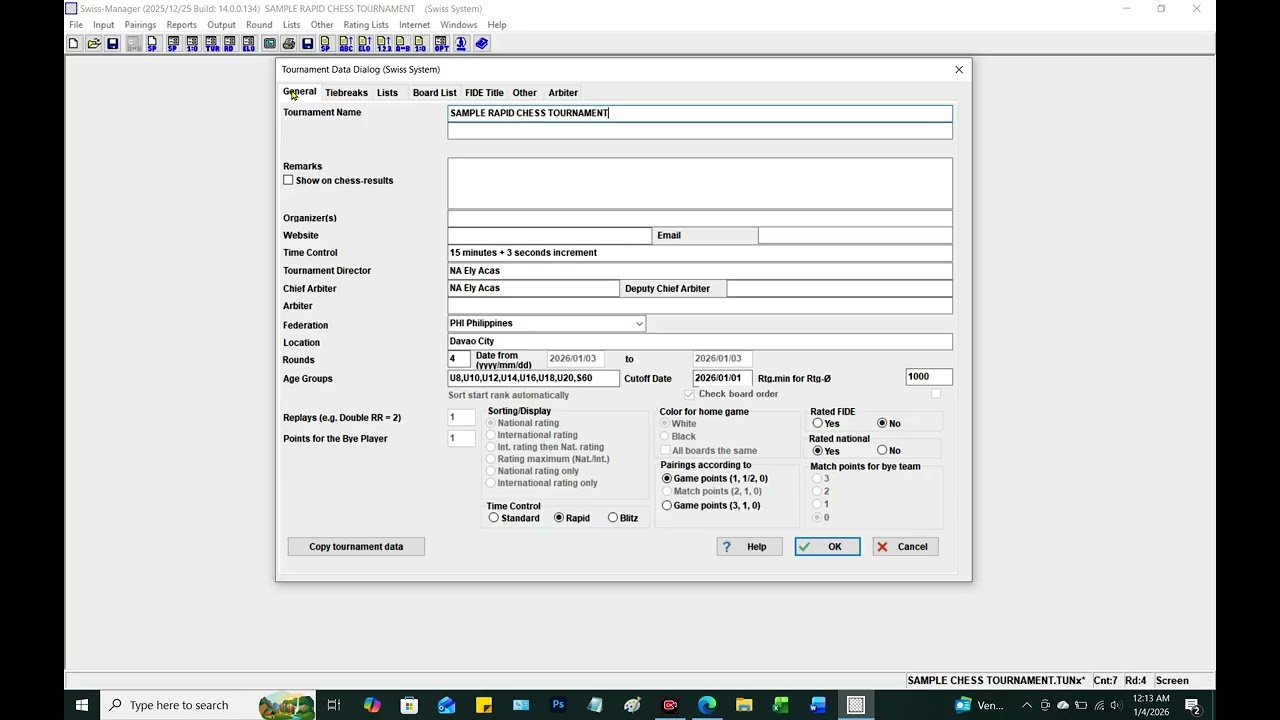Click the Tournament Name input field
This screenshot has width=1280, height=720.
700,113
